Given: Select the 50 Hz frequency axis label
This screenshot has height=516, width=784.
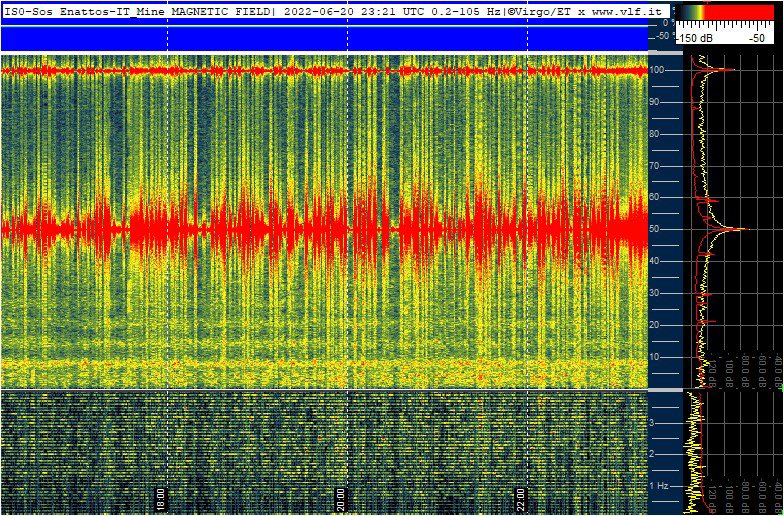Looking at the screenshot, I should click(657, 229).
